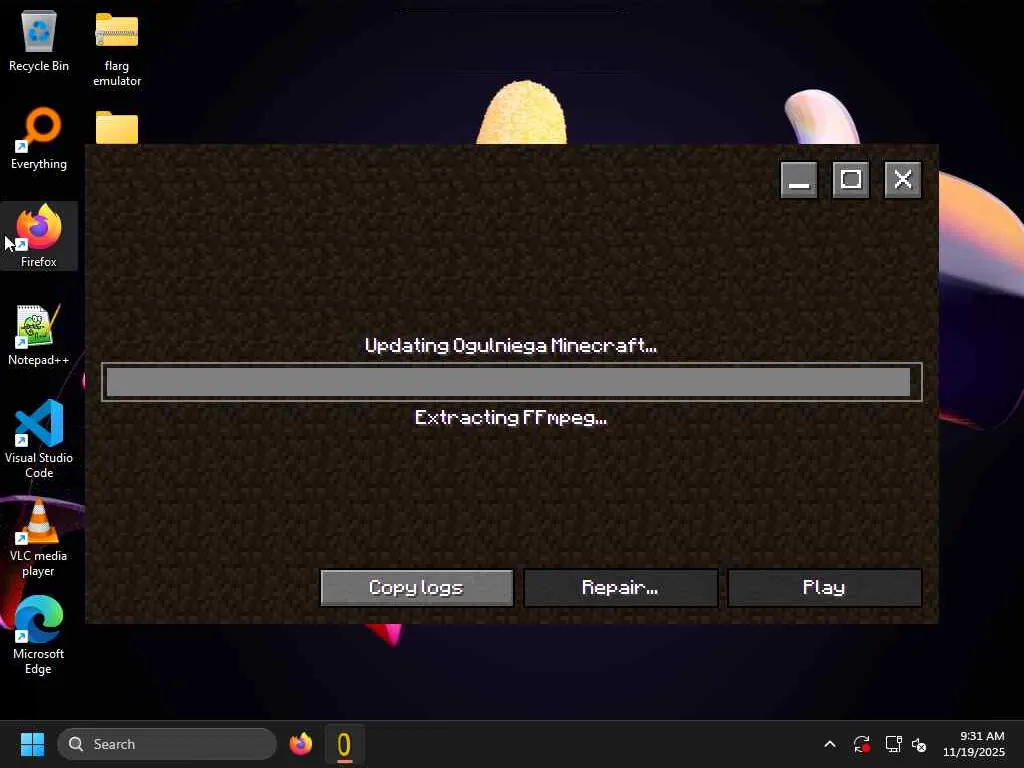Open the Windows Start menu
This screenshot has width=1024, height=768.
click(32, 744)
